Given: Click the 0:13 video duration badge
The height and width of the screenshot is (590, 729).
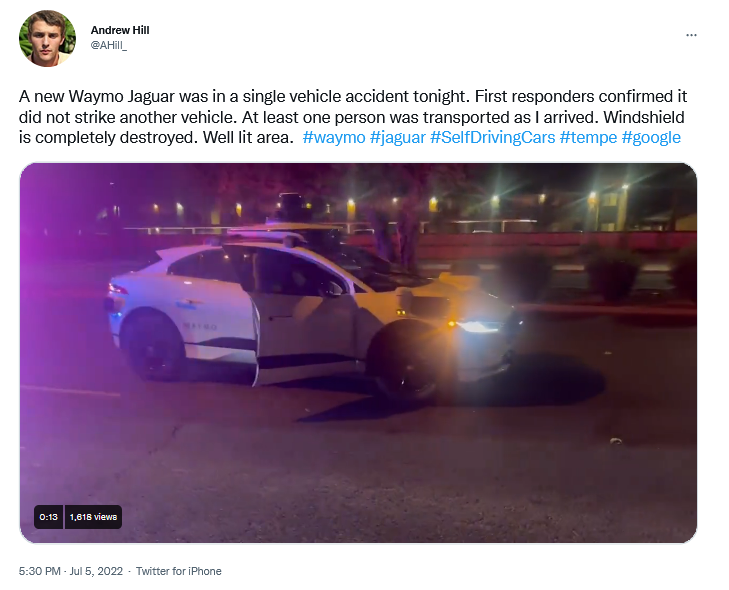Looking at the screenshot, I should (x=48, y=517).
